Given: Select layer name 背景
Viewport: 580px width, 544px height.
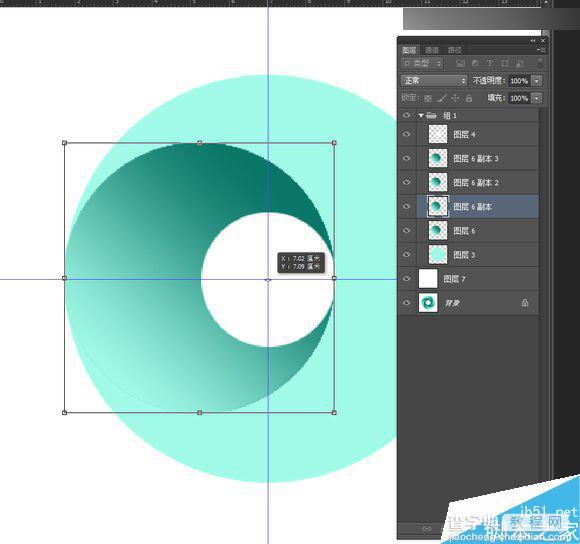Looking at the screenshot, I should [452, 303].
